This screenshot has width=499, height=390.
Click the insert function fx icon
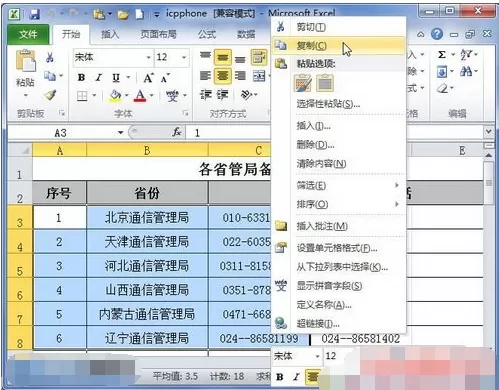click(177, 132)
